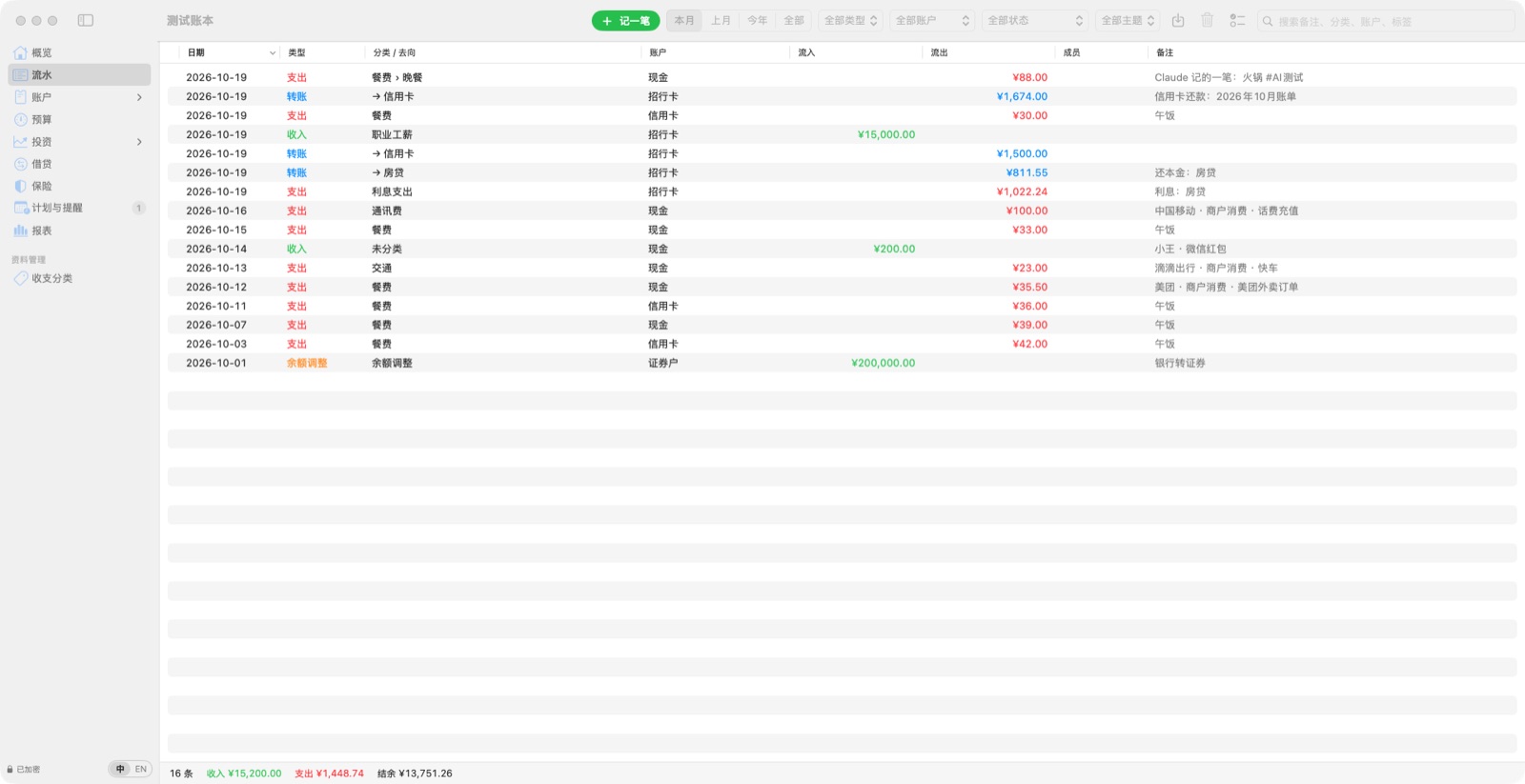Select the ¥15,000.00 职业工薪 row
This screenshot has width=1525, height=784.
pos(843,134)
